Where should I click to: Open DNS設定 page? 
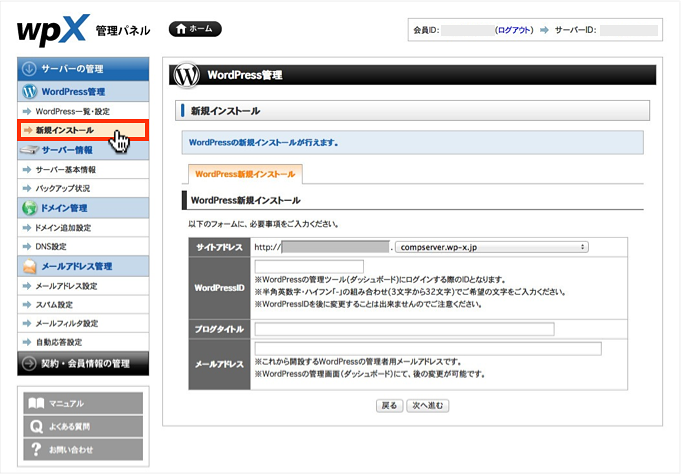(x=83, y=246)
